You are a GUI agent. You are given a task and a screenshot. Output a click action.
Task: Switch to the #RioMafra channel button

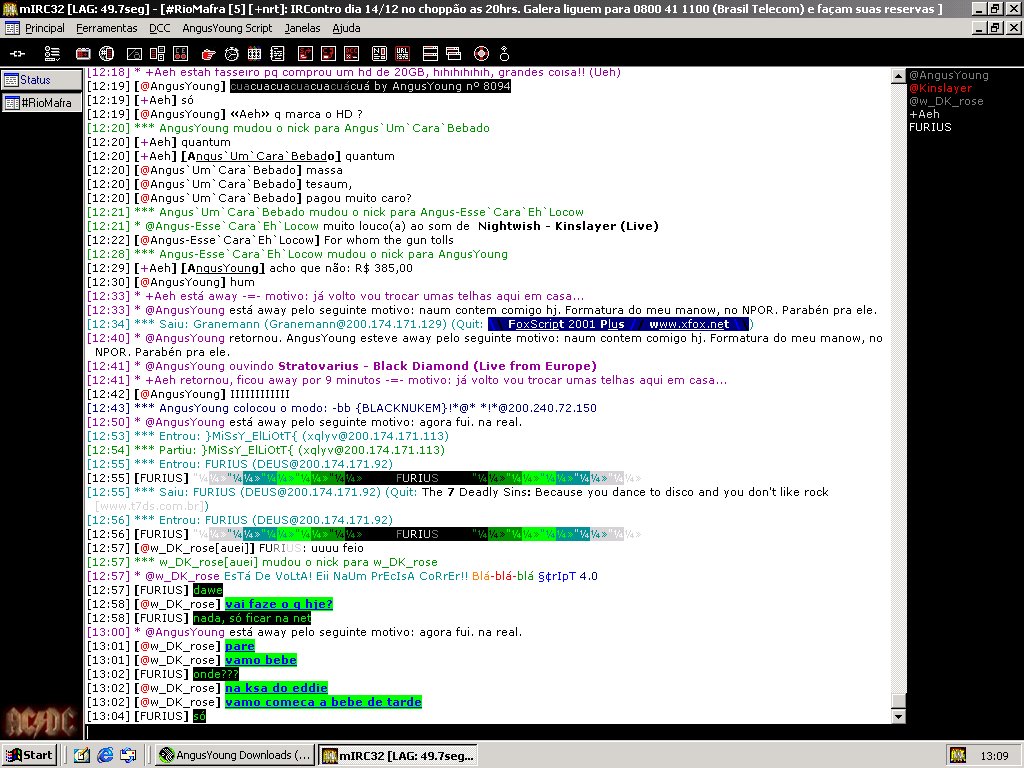(x=41, y=103)
